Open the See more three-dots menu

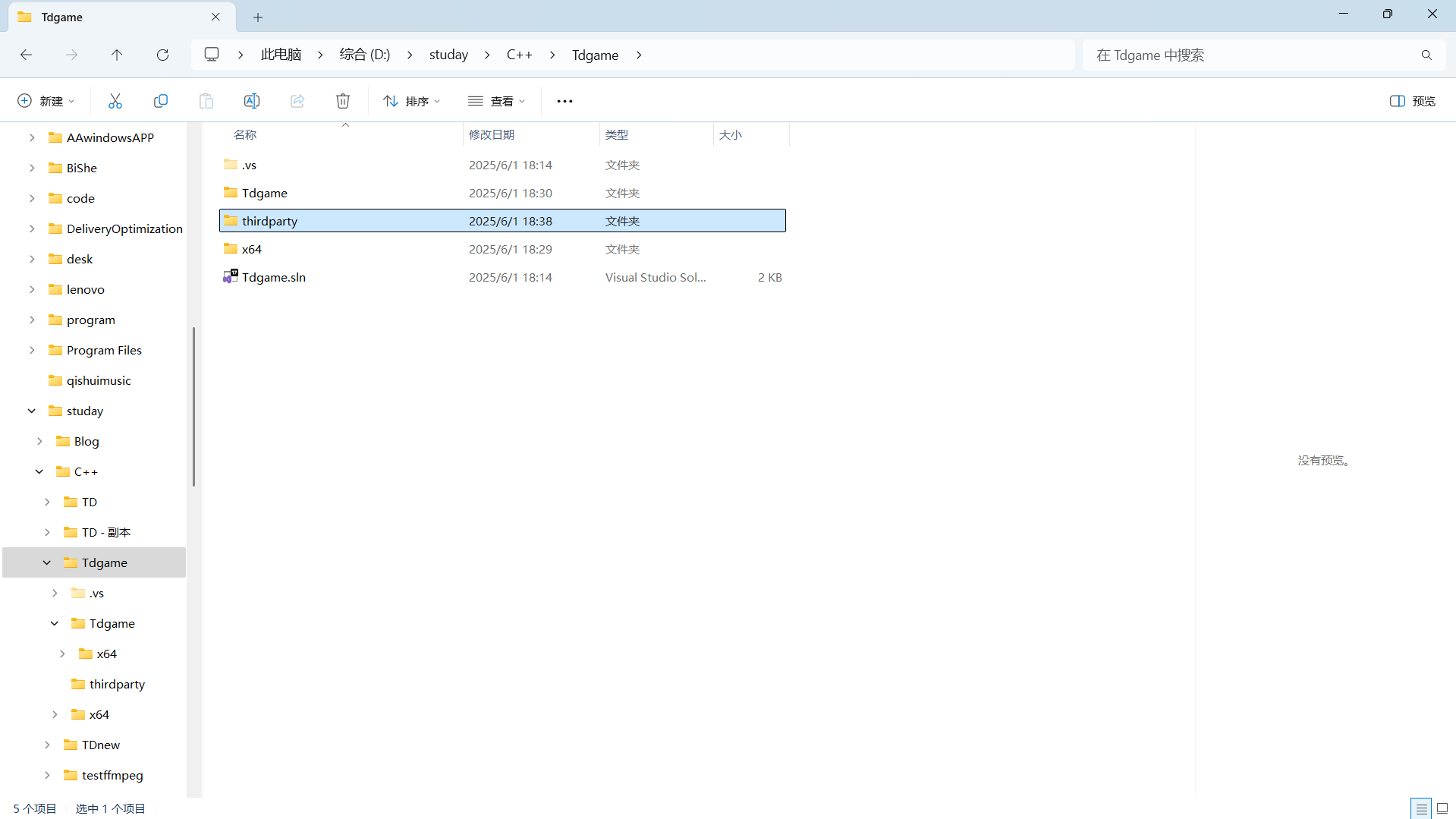pyautogui.click(x=564, y=101)
